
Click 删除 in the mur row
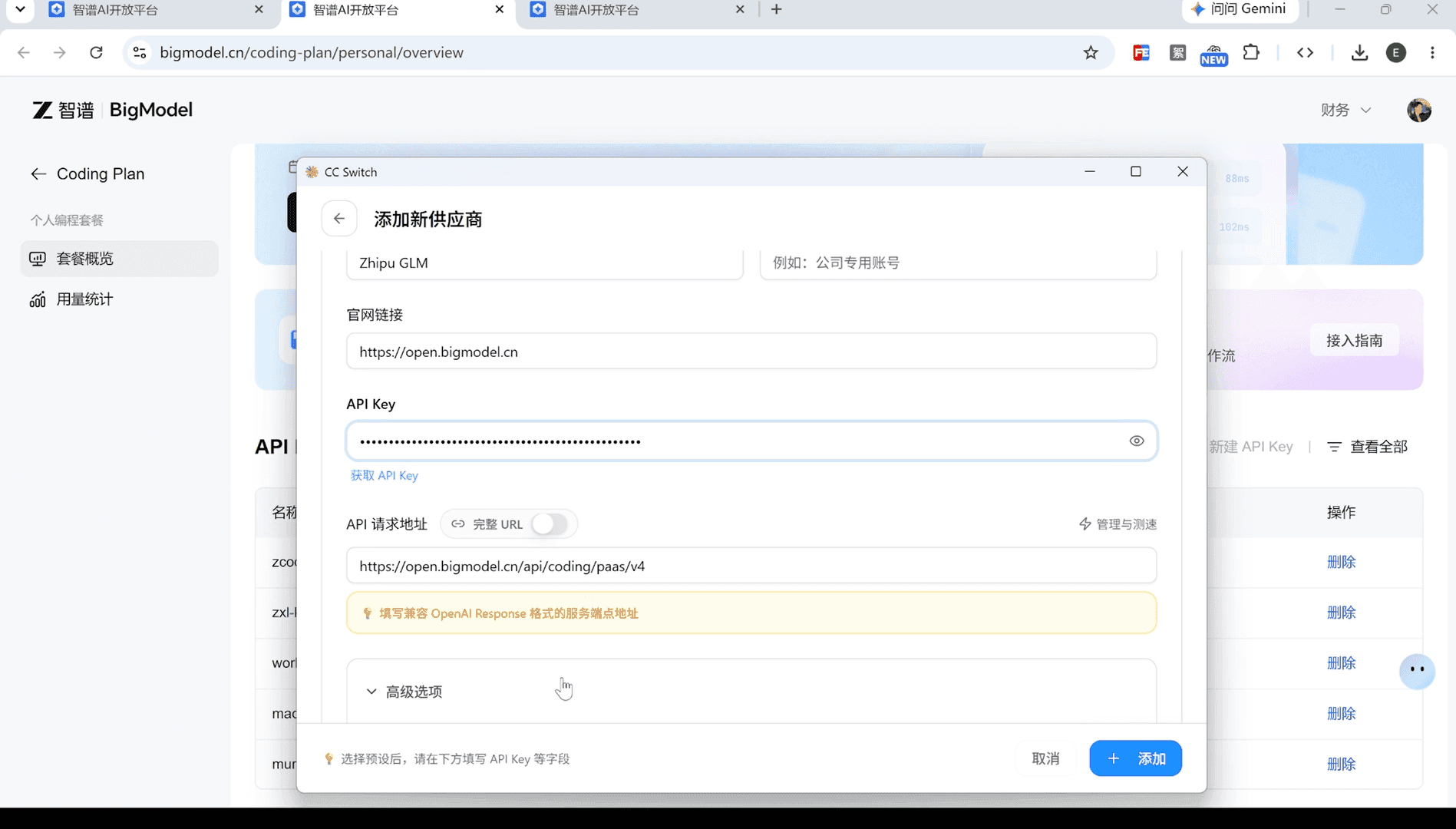1342,765
